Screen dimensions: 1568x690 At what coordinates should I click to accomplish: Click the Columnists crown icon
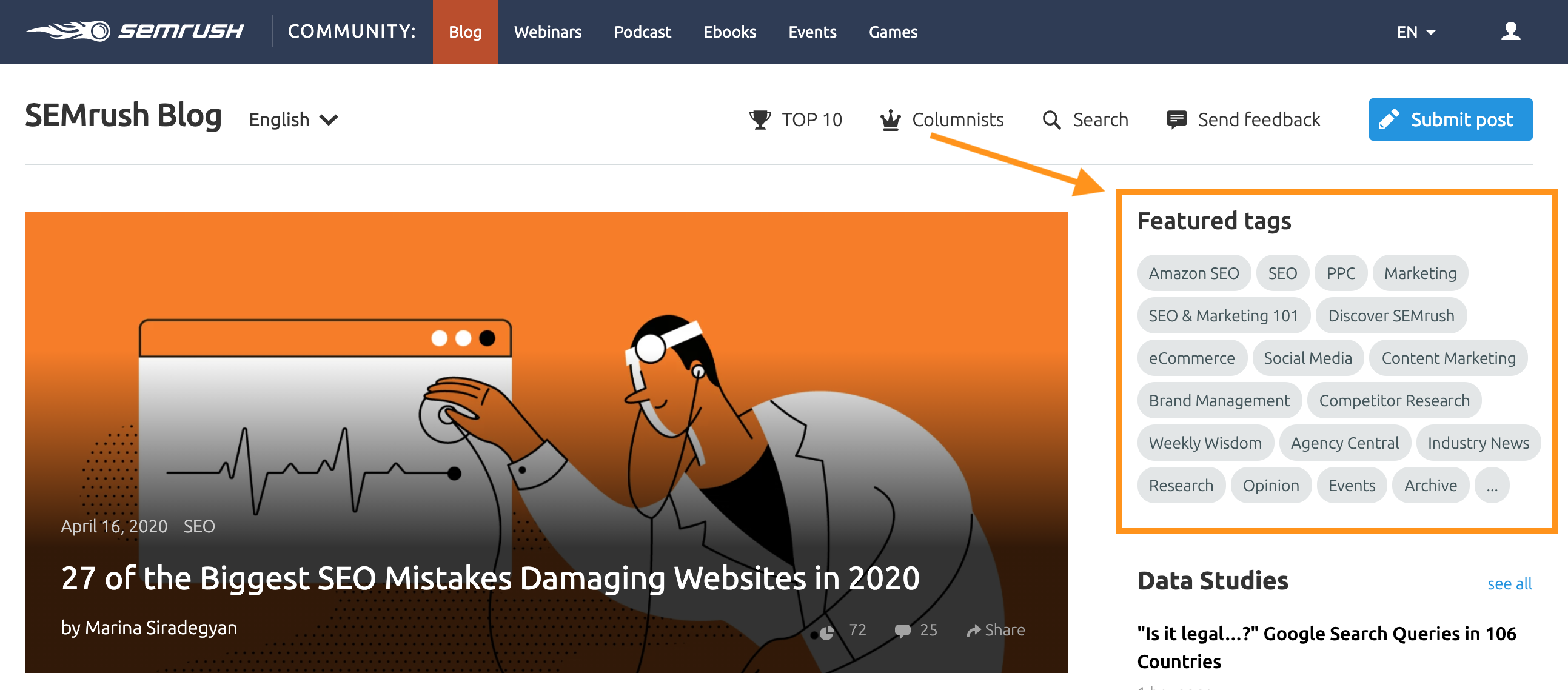tap(890, 119)
